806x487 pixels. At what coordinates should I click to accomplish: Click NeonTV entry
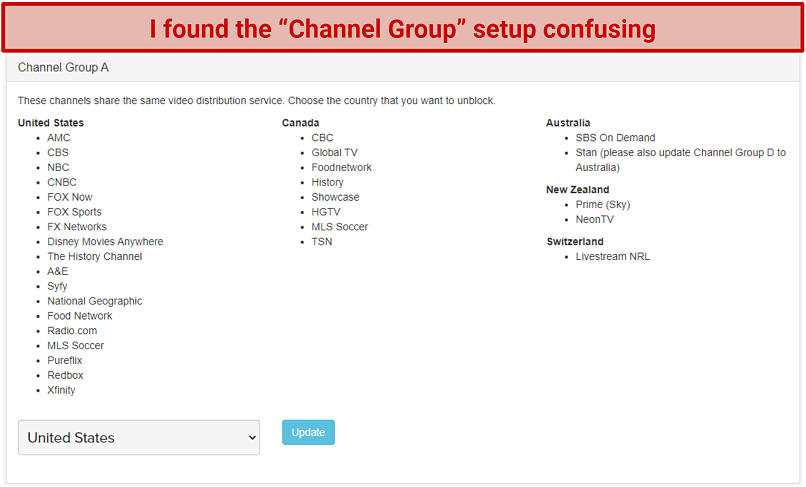(x=595, y=220)
